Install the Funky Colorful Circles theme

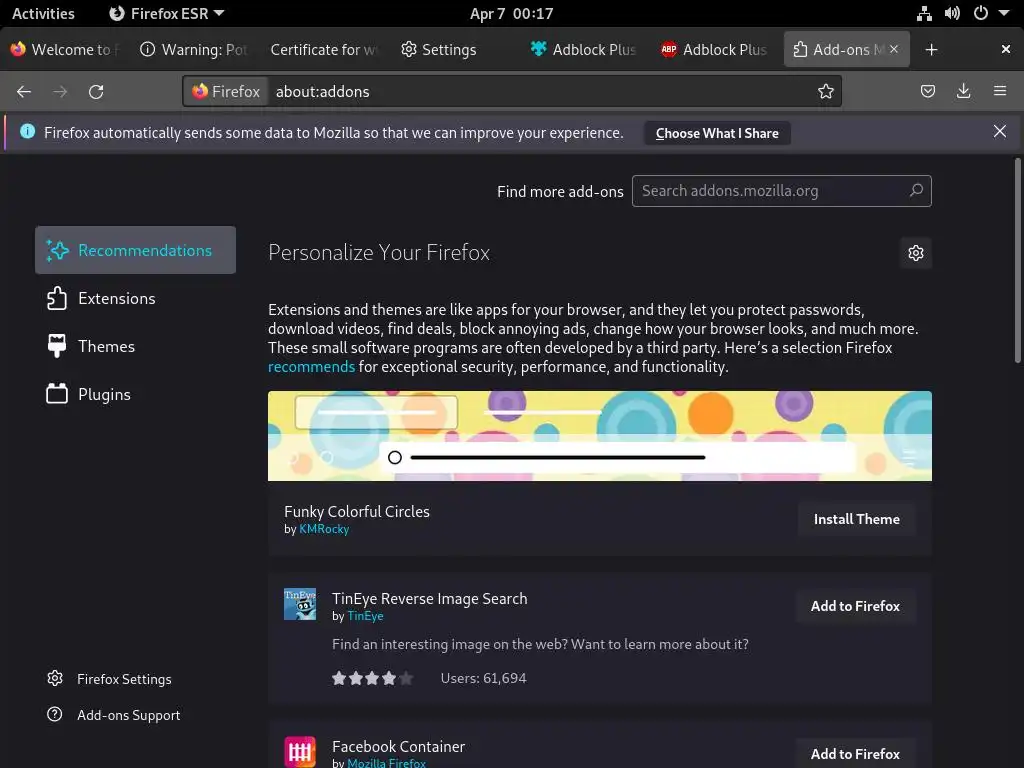click(856, 519)
